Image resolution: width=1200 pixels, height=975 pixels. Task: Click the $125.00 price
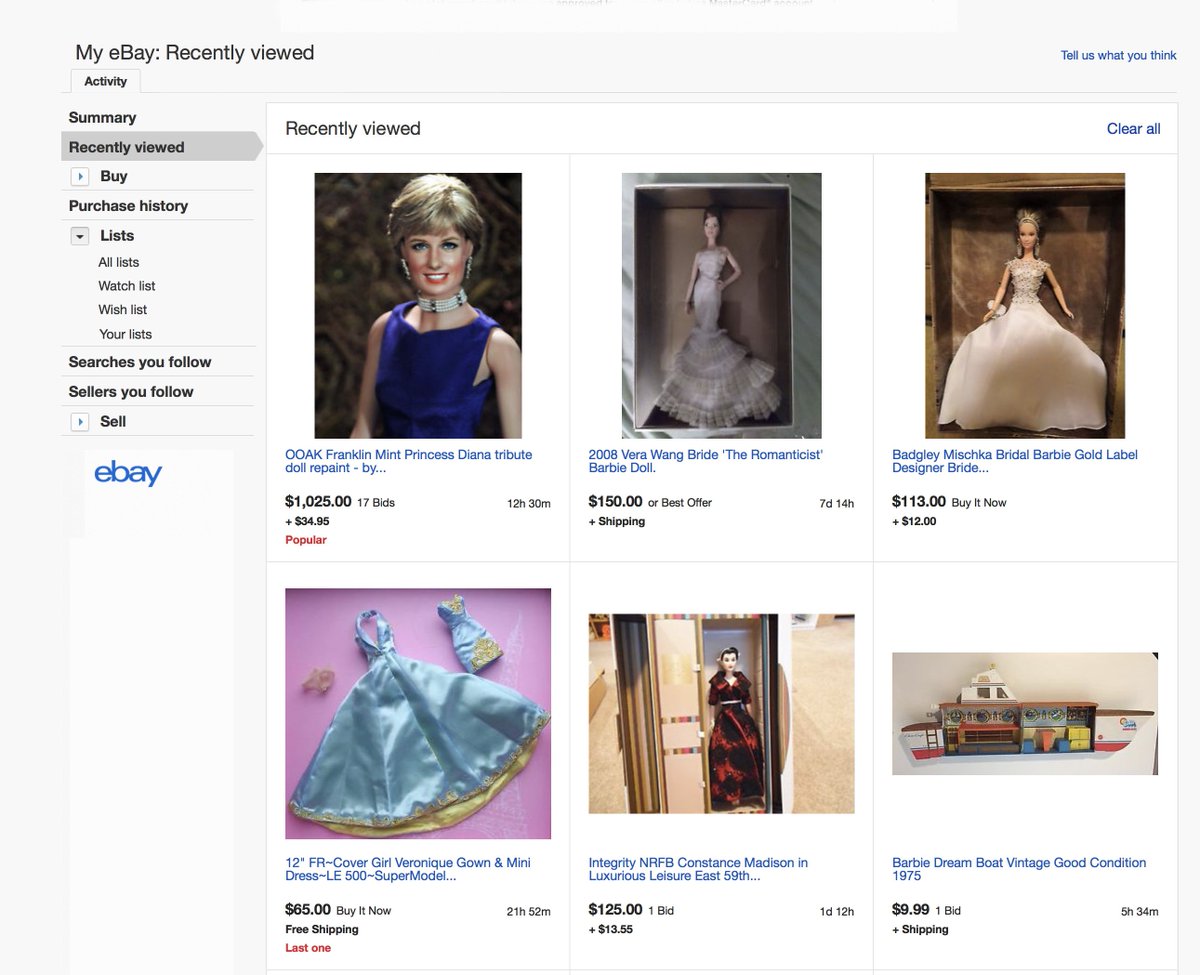pos(616,910)
